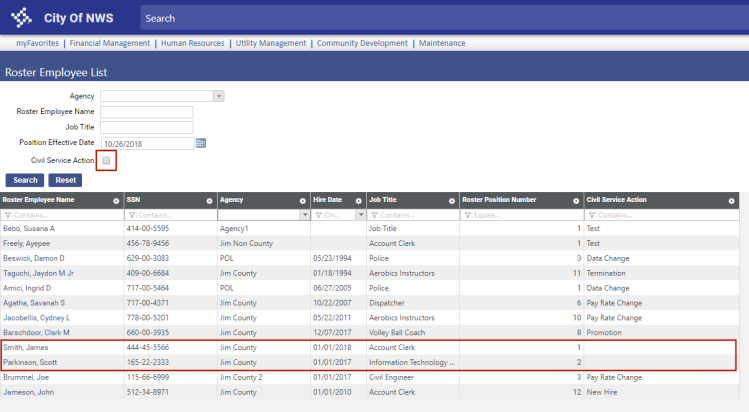Open gear menu for Civil Service Action column
The image size is (749, 412).
tap(733, 201)
